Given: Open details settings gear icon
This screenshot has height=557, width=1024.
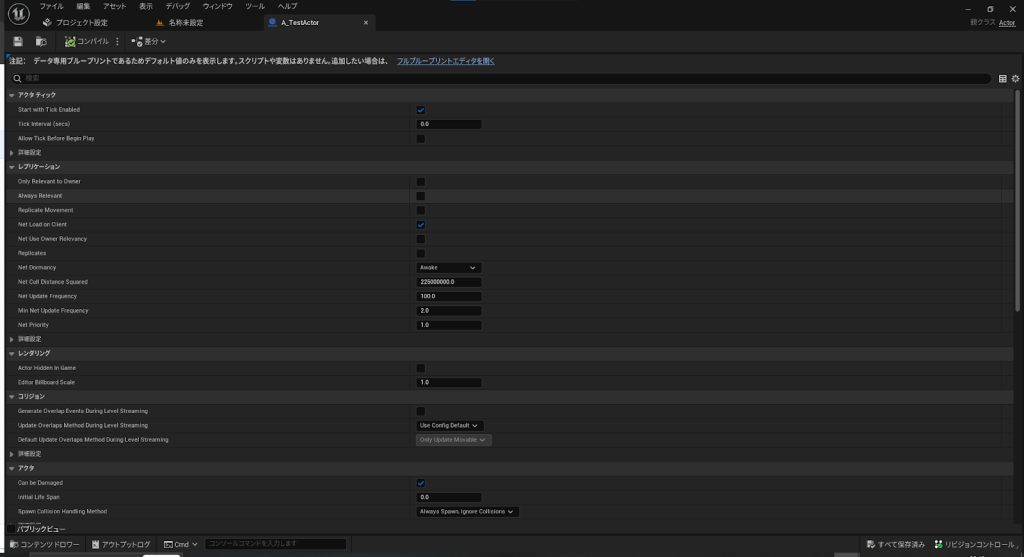Looking at the screenshot, I should (1015, 78).
